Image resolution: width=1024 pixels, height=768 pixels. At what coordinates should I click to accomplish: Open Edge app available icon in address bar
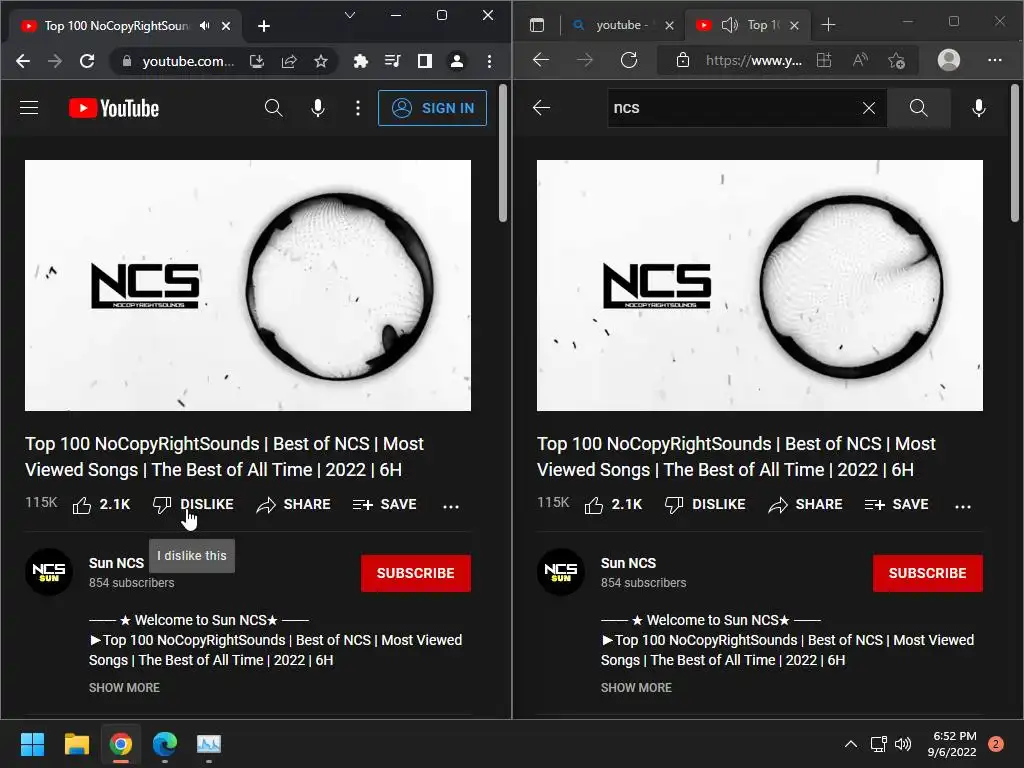(x=824, y=60)
